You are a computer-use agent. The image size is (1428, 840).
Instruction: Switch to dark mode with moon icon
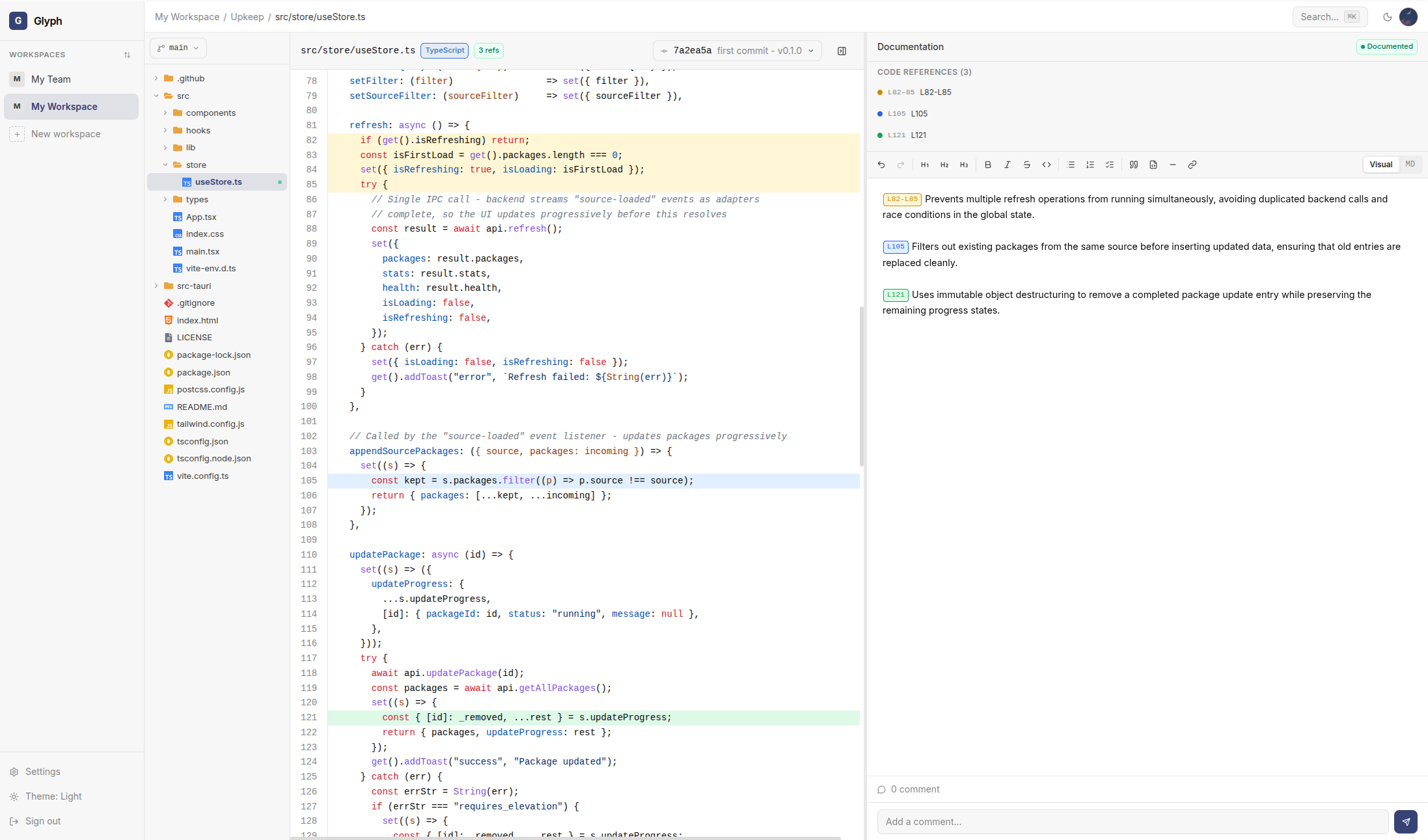[1388, 17]
